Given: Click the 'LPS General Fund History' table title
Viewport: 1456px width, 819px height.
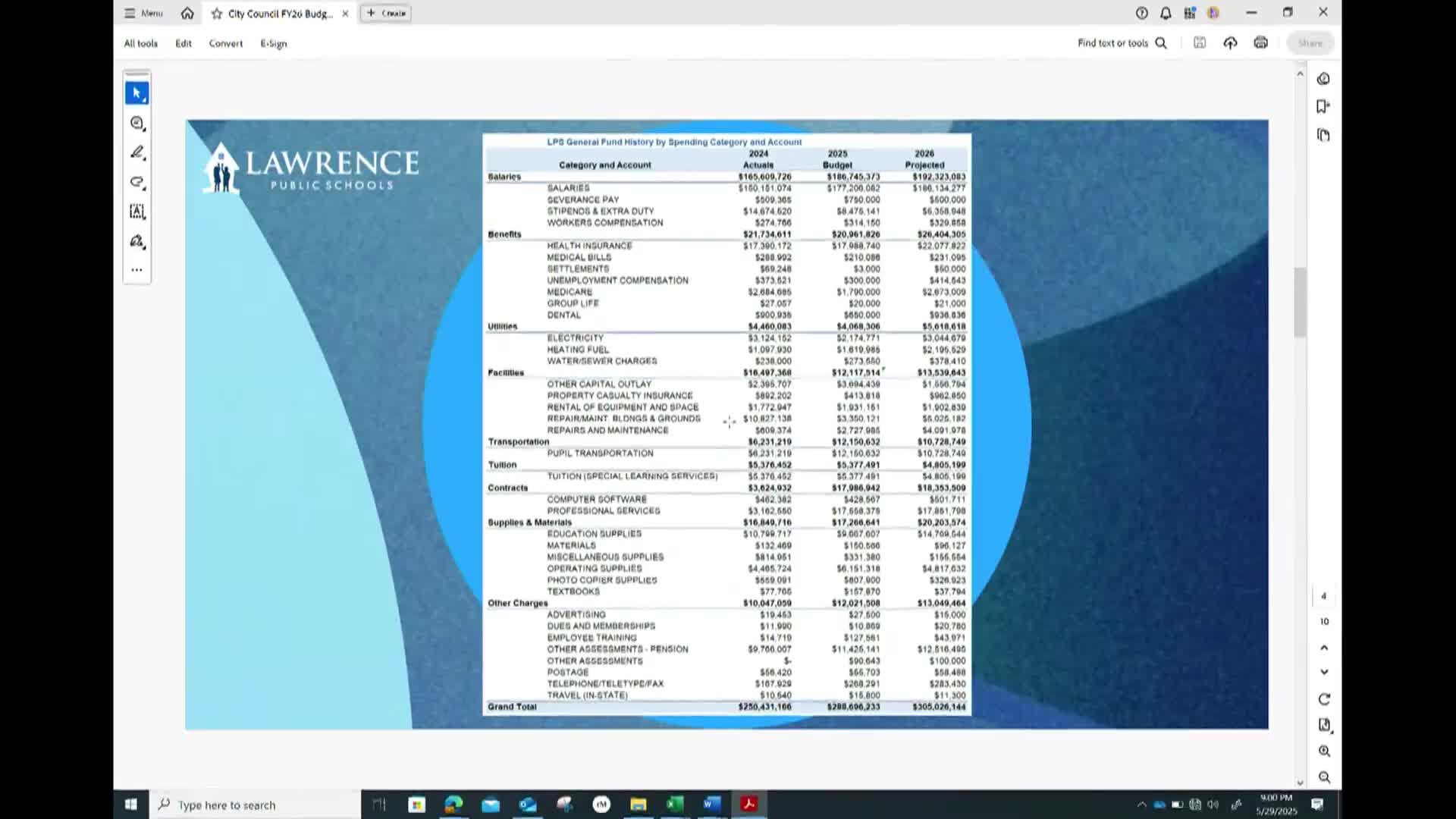Looking at the screenshot, I should pos(674,142).
